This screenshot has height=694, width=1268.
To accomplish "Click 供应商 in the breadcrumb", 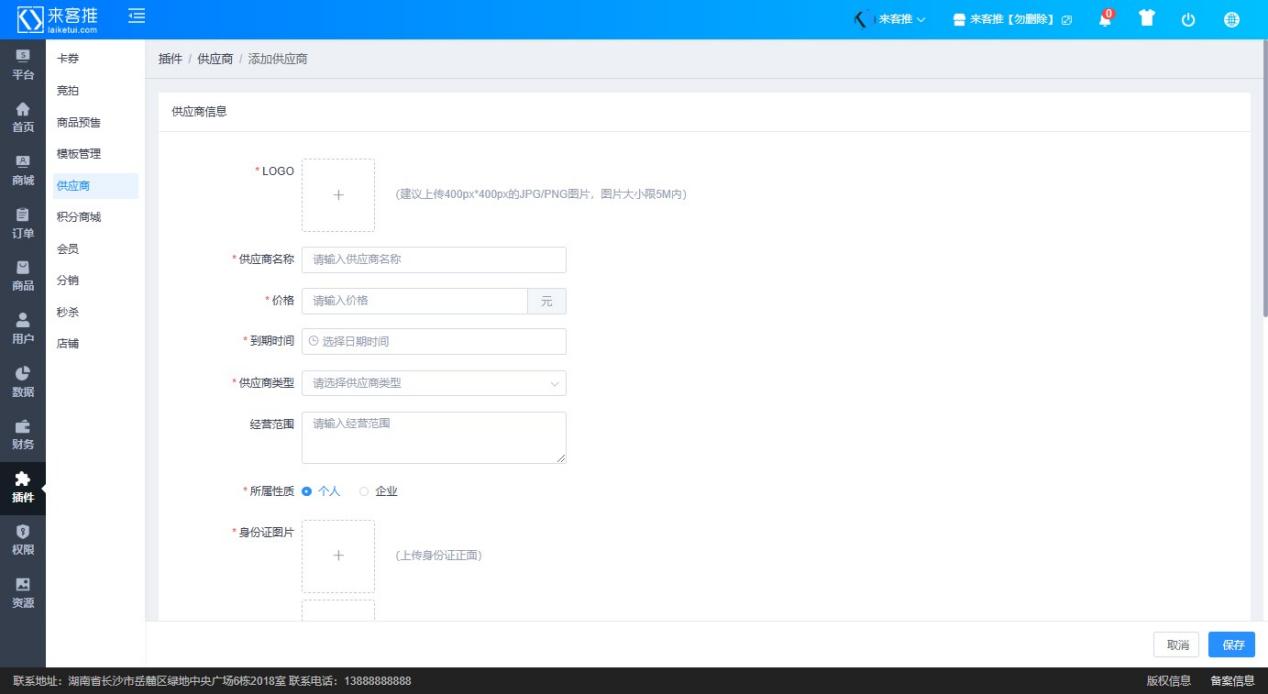I will (x=216, y=59).
